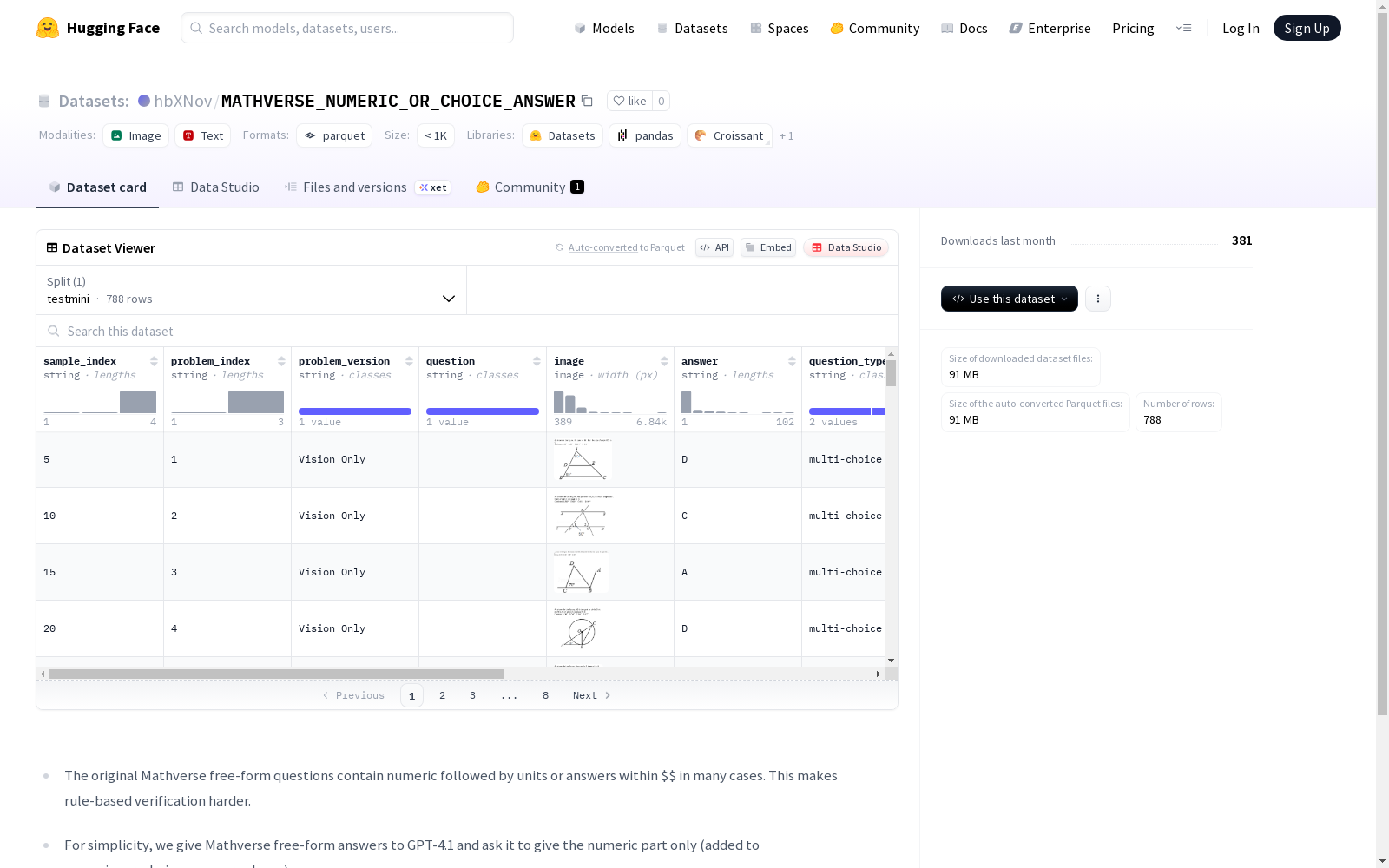Click the table scroll down arrow
1389x868 pixels.
(892, 661)
